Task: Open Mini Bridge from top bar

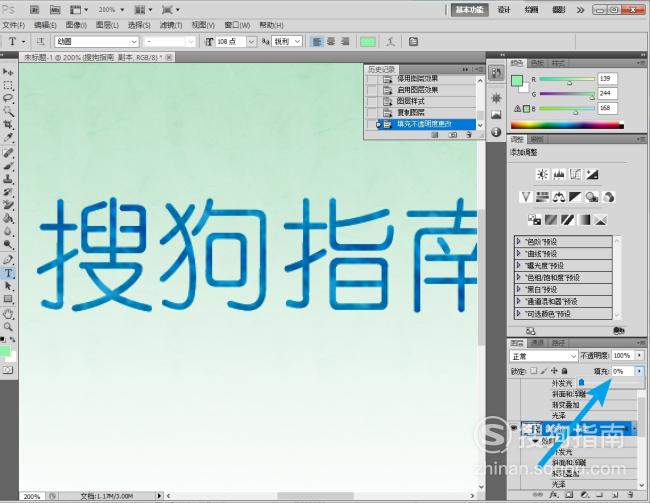Action: click(55, 10)
